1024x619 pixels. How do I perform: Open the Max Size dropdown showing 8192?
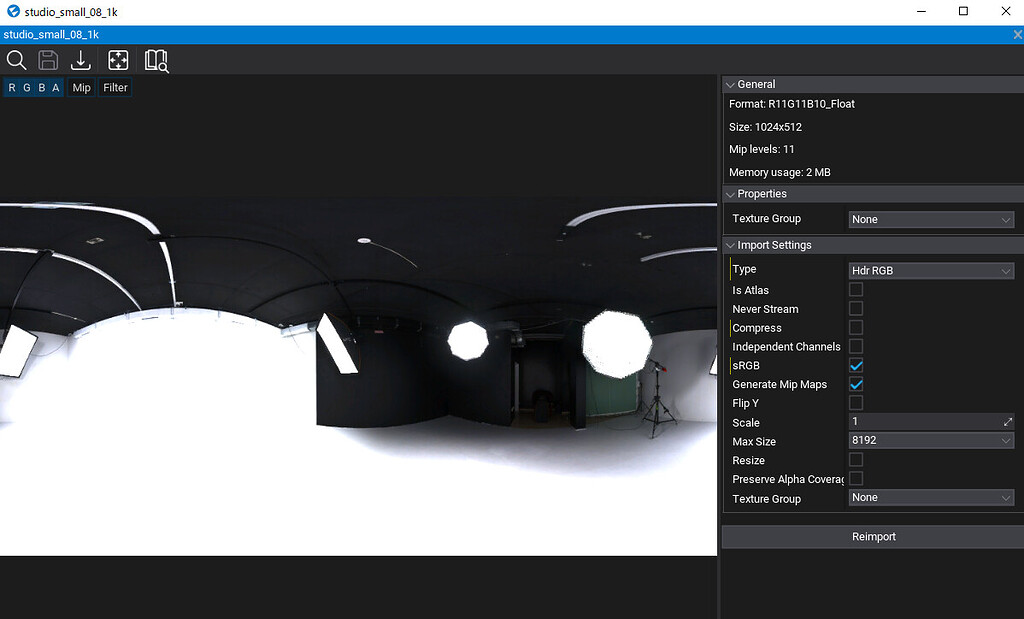(930, 440)
